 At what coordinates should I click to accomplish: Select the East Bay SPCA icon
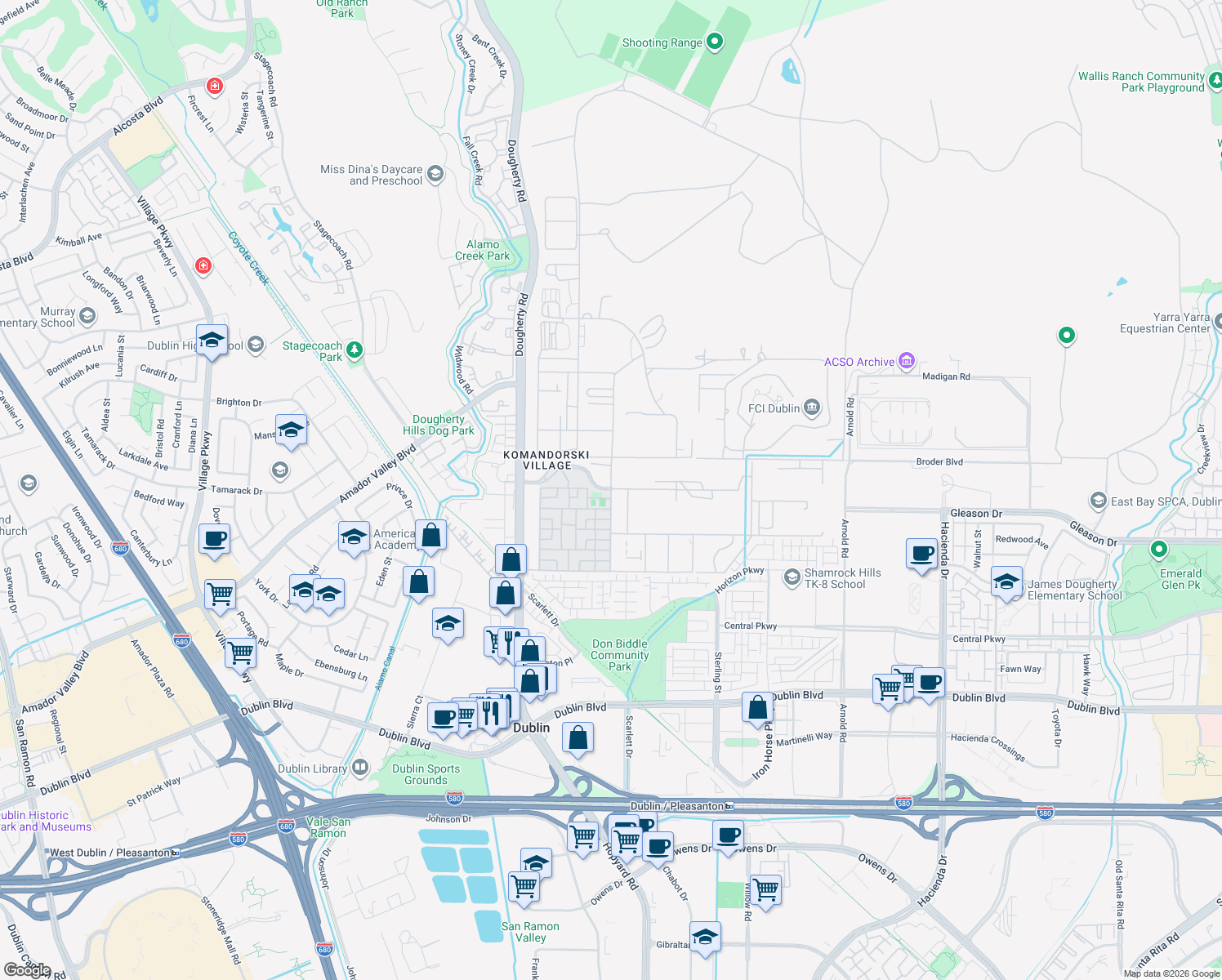[1099, 501]
